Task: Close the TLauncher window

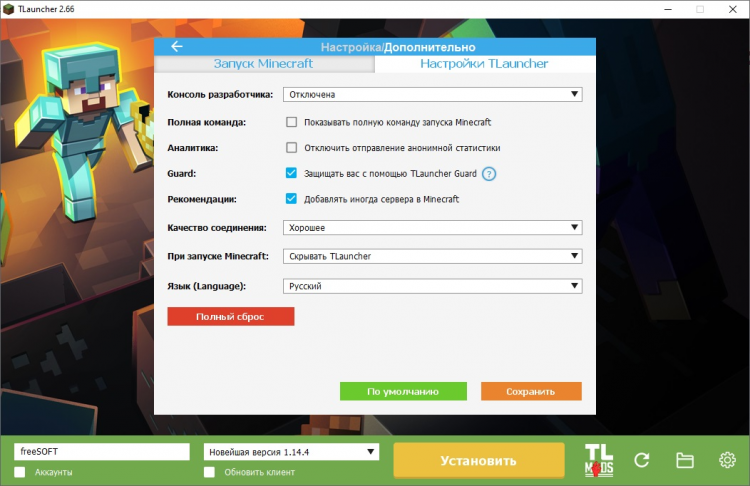Action: (x=732, y=9)
